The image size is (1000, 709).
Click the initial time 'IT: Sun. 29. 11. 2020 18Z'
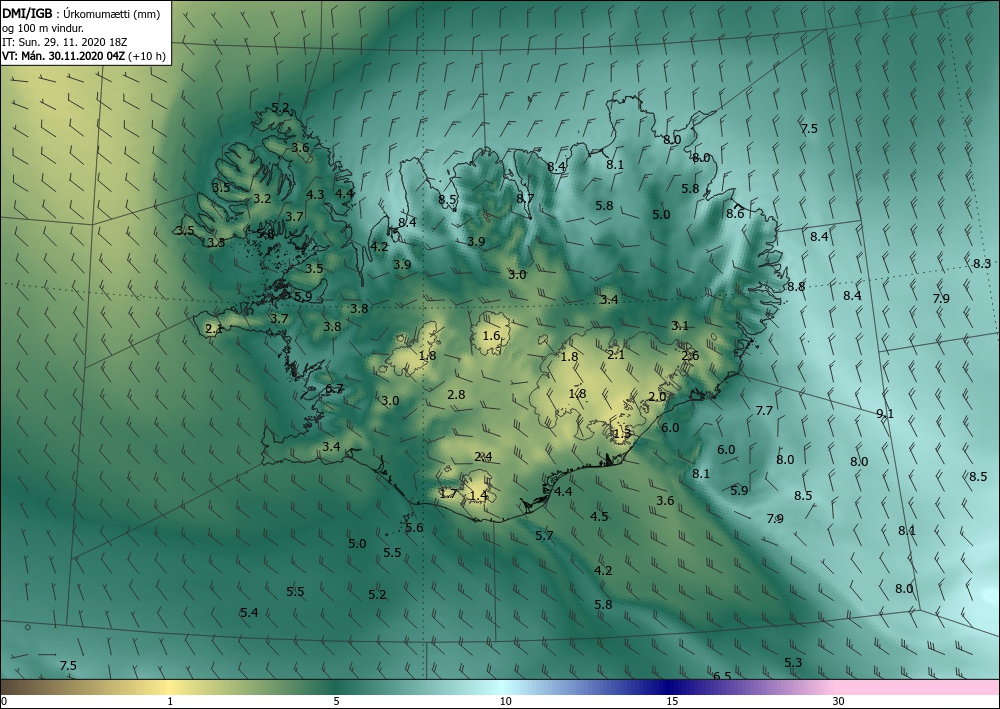click(x=65, y=42)
